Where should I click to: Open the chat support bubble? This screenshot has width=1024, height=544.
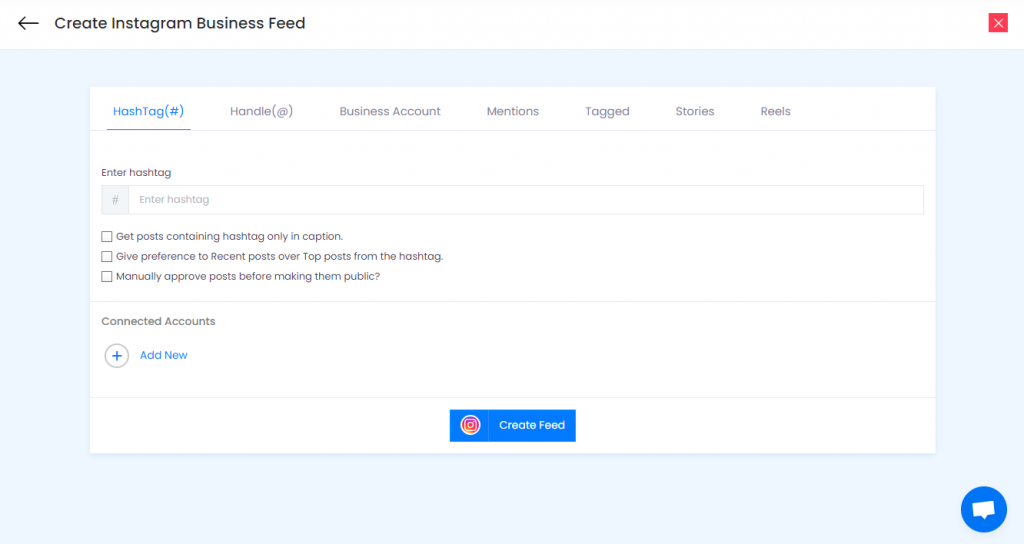(x=984, y=509)
